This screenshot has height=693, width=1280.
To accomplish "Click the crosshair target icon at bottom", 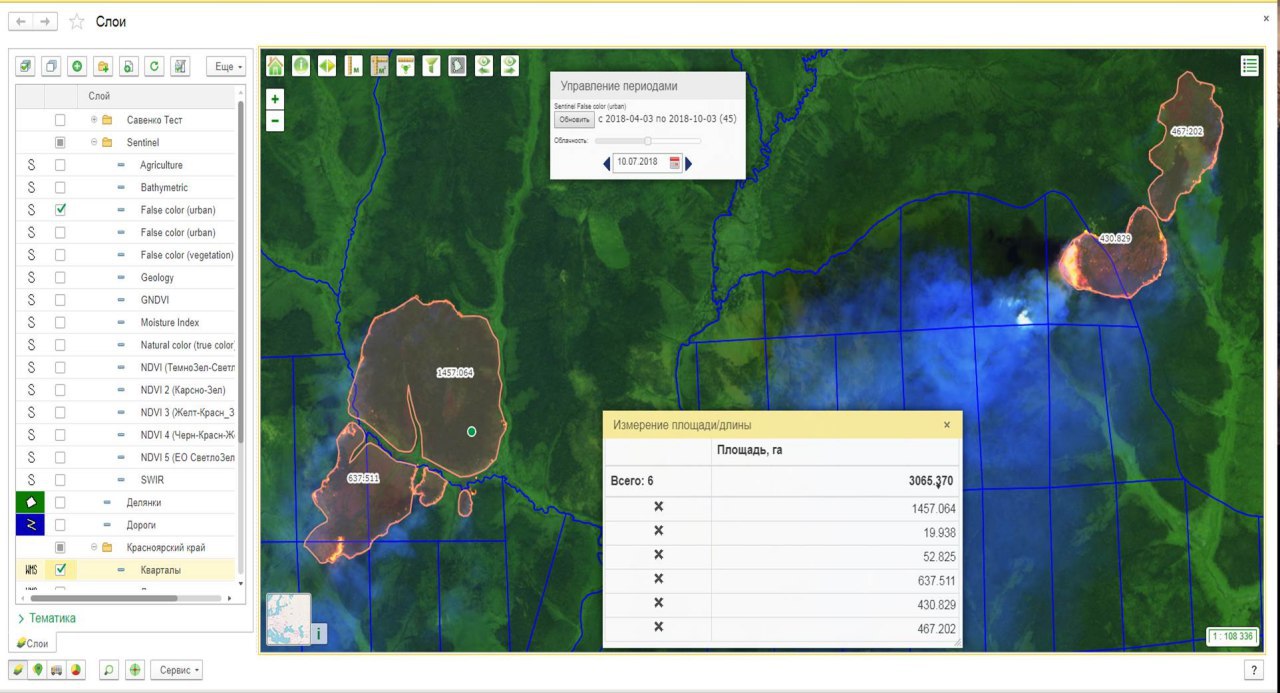I will [135, 670].
